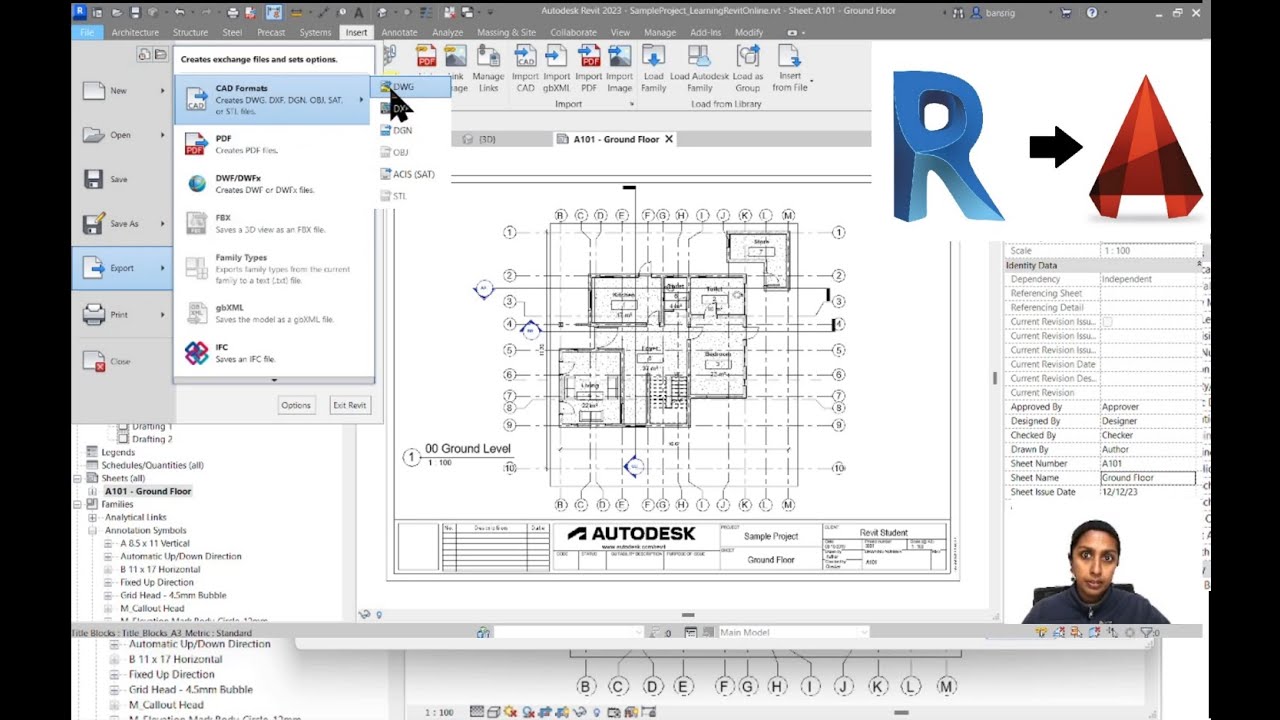1280x720 pixels.
Task: Open the 1 : 100 view scale selector
Action: point(439,712)
